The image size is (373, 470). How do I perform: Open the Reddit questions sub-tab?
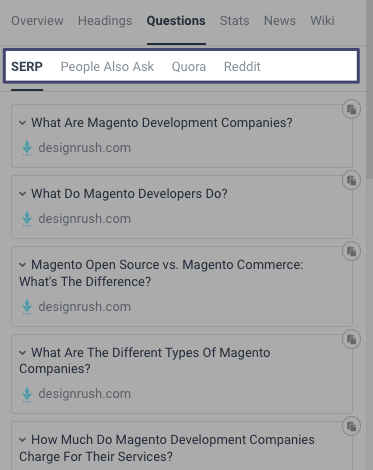click(242, 67)
